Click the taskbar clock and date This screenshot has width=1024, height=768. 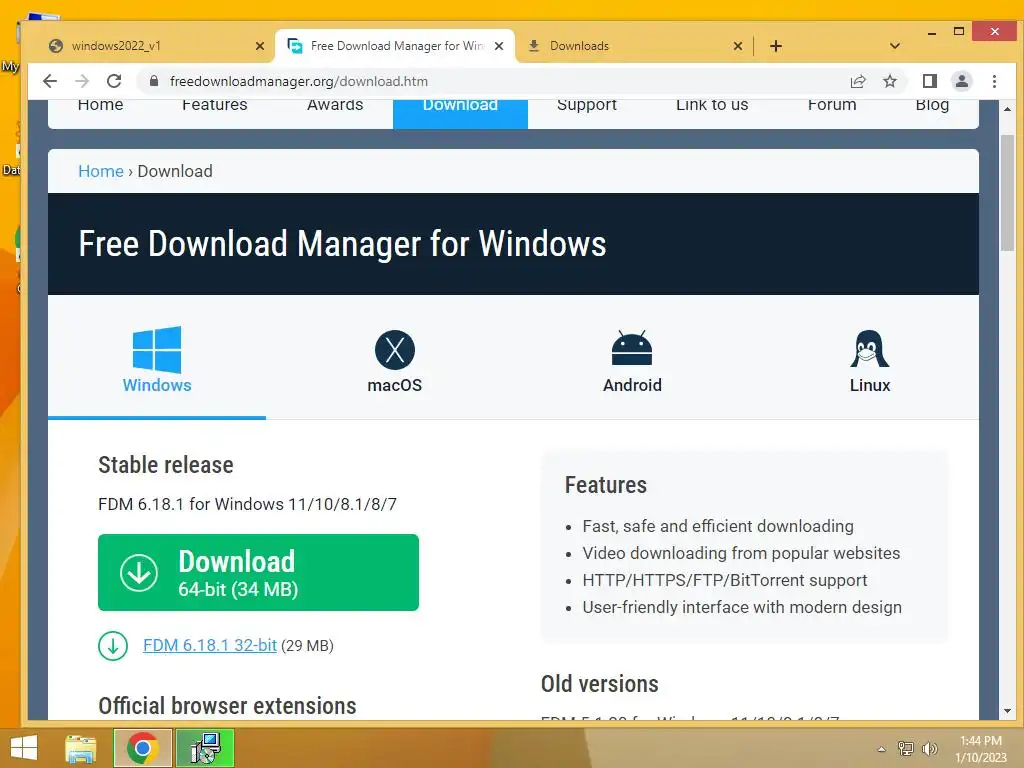[981, 749]
